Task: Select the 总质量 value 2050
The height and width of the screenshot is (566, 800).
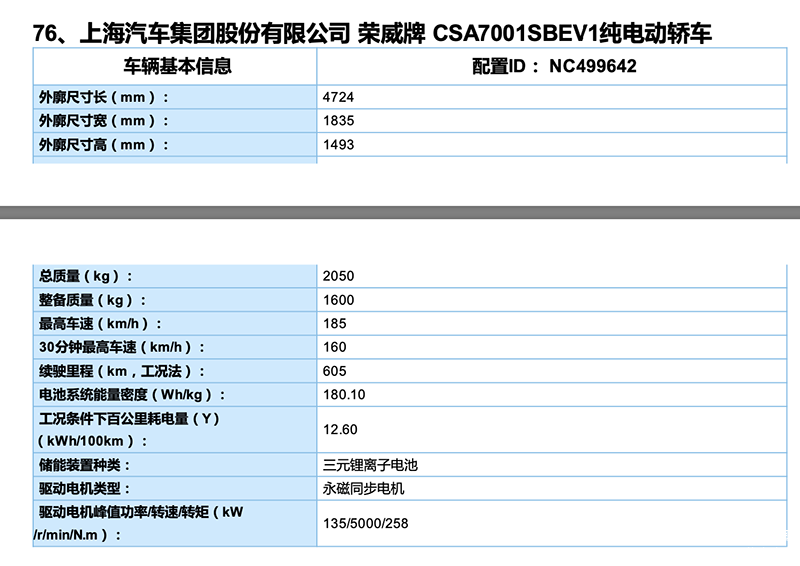Action: (x=339, y=276)
